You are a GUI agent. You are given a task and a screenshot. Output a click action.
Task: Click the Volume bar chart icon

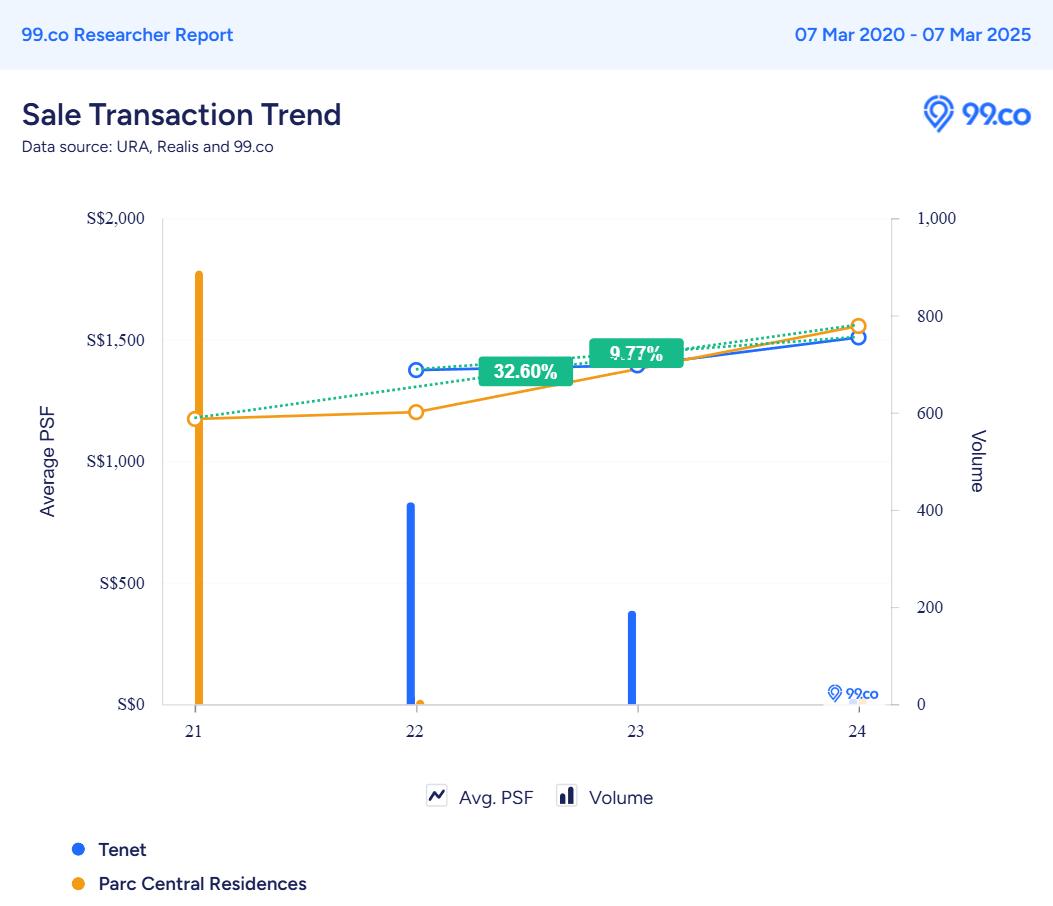tap(567, 796)
